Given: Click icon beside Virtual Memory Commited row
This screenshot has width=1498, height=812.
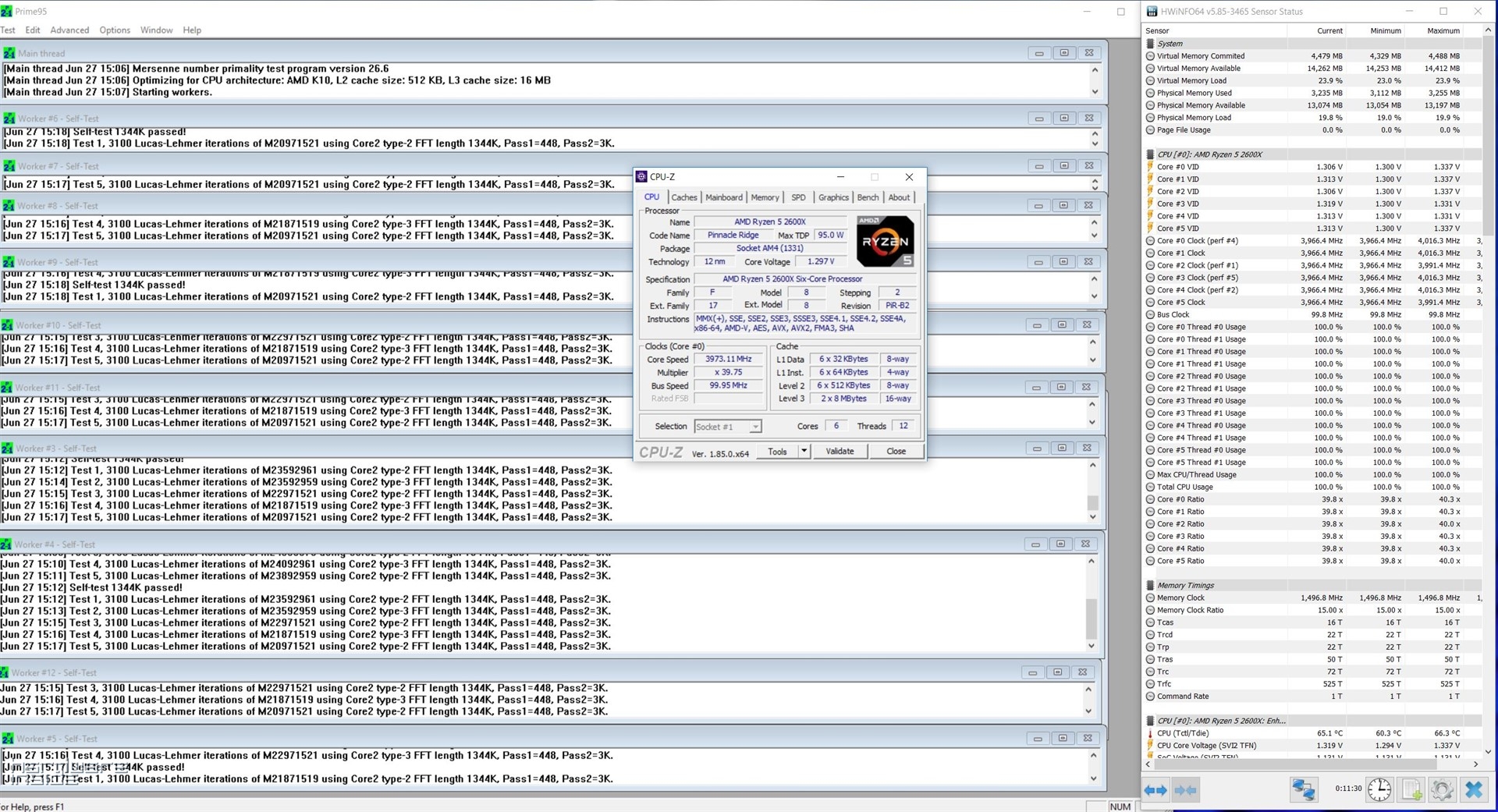Looking at the screenshot, I should coord(1150,56).
